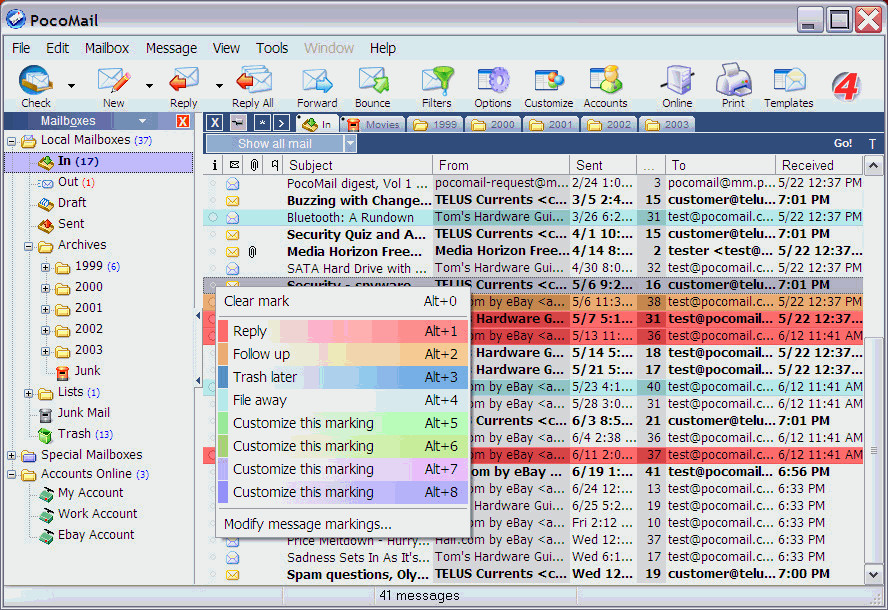888x610 pixels.
Task: Toggle the mark circle on Security Quiz row
Action: 213,234
